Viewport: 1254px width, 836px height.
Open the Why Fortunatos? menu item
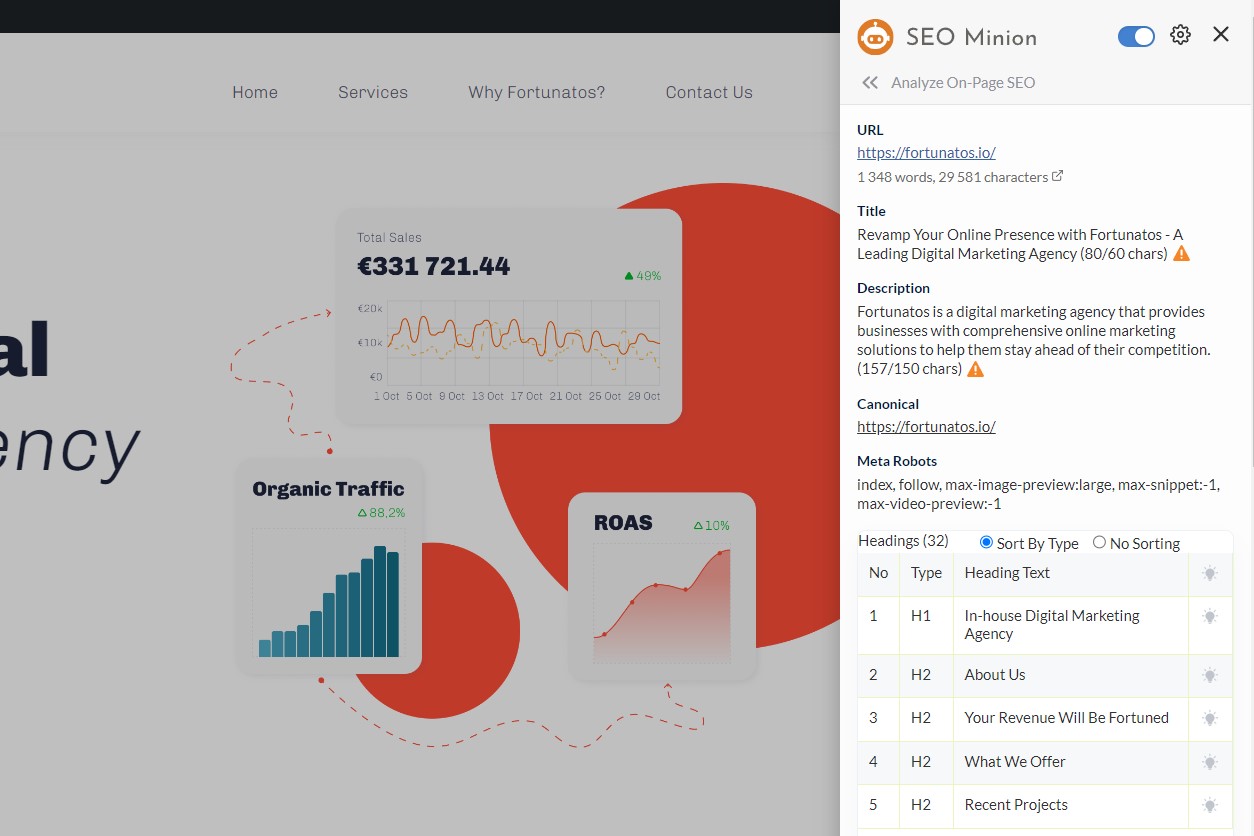coord(537,92)
